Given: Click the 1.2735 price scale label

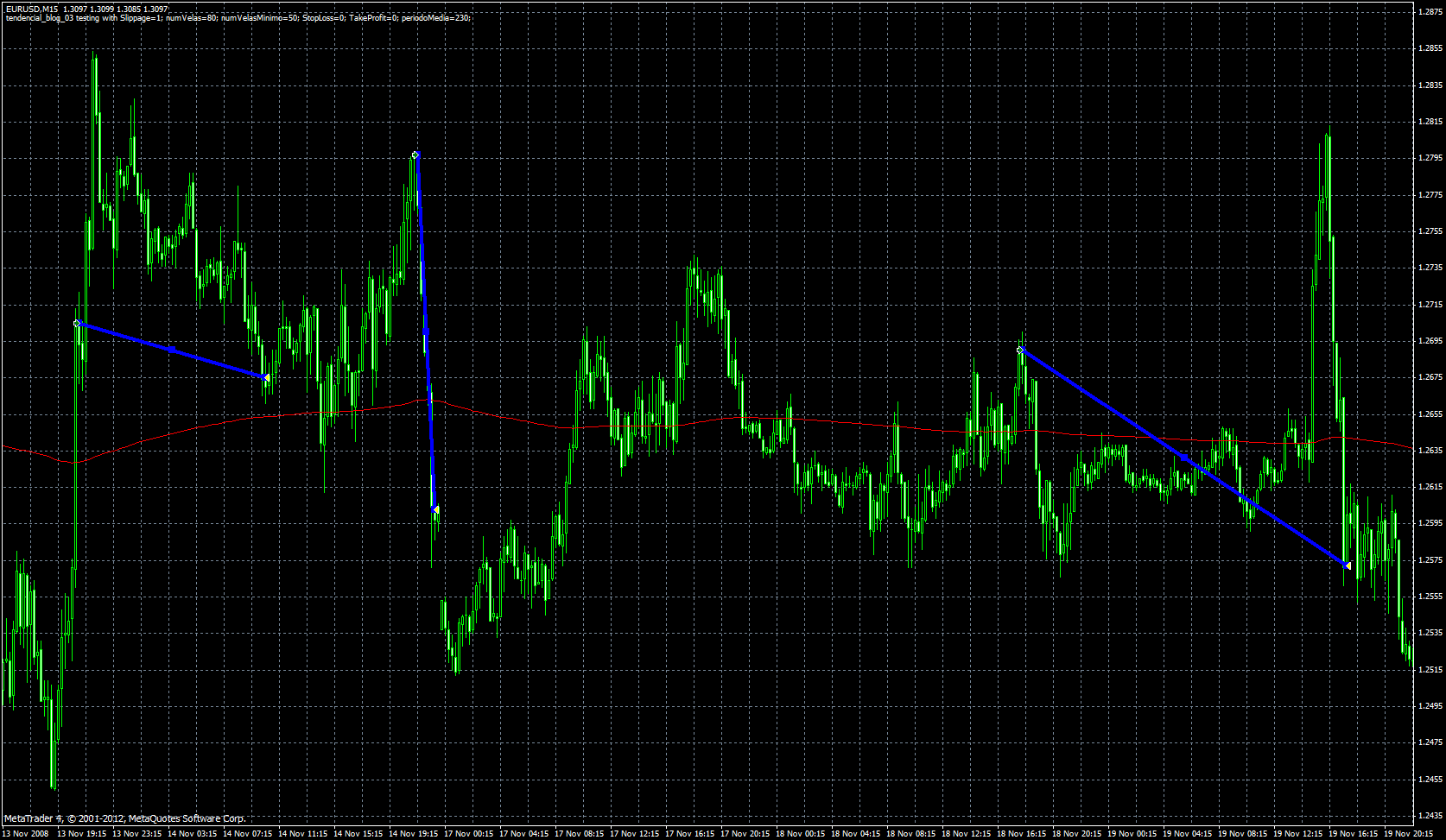Looking at the screenshot, I should click(1431, 268).
